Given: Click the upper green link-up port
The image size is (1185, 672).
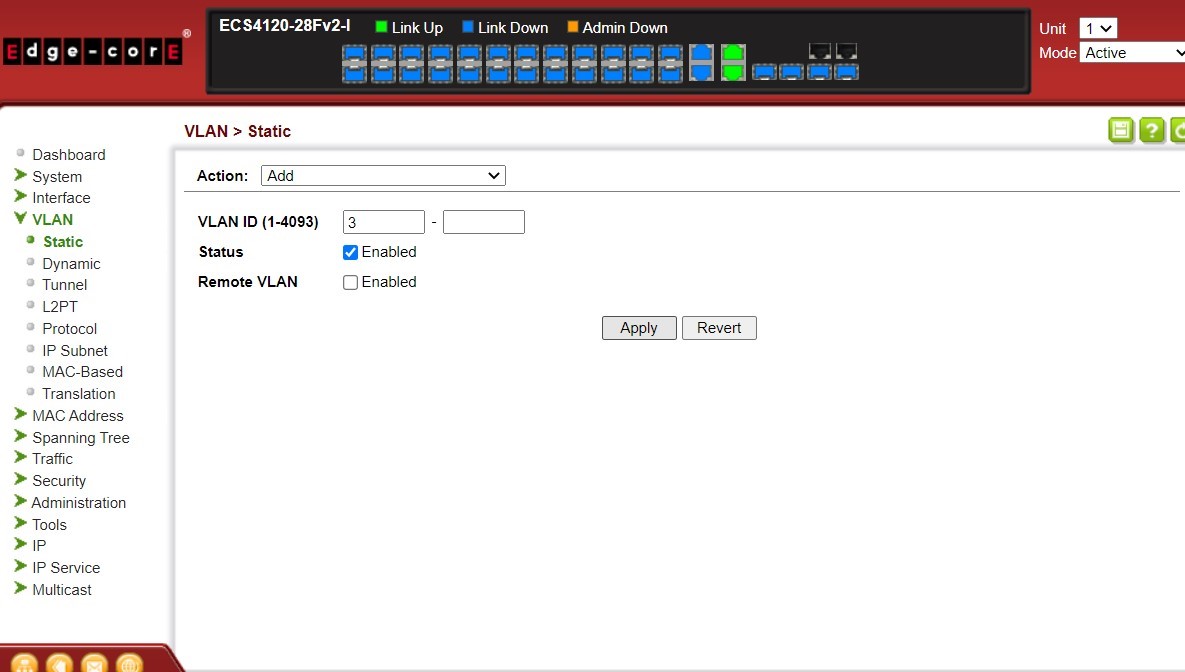Looking at the screenshot, I should (x=733, y=53).
